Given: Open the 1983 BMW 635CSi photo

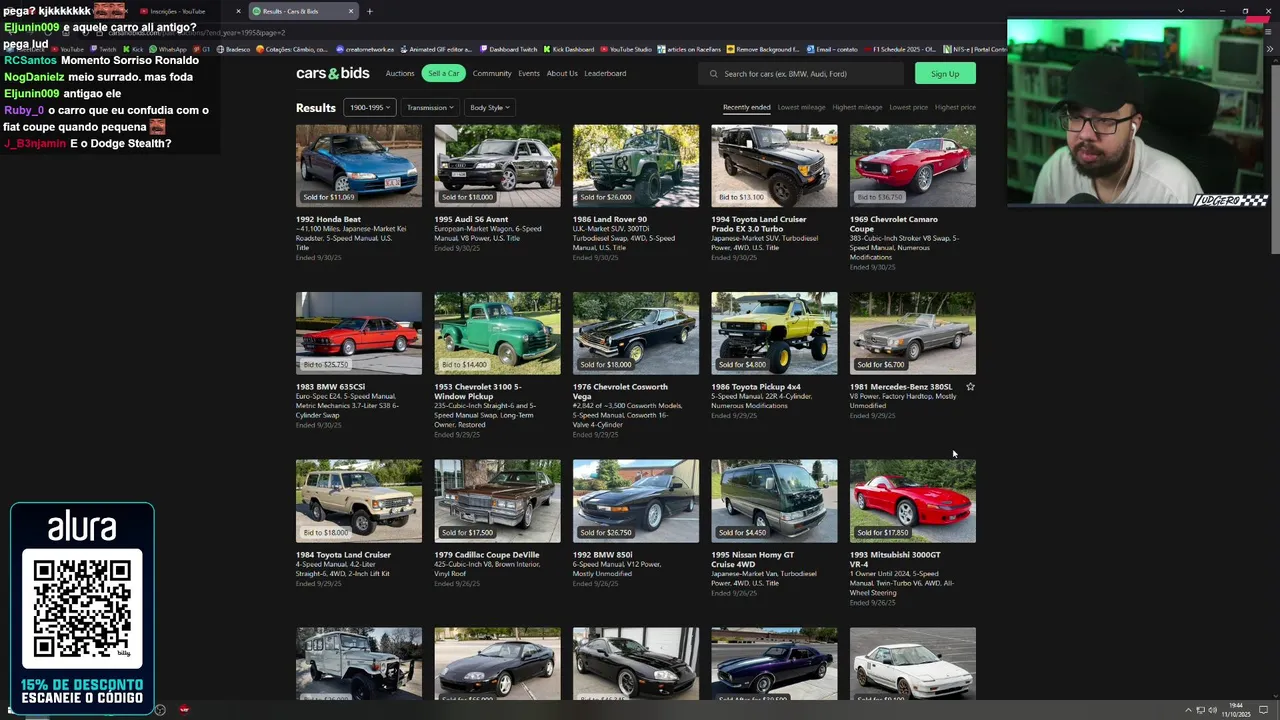Looking at the screenshot, I should 359,333.
